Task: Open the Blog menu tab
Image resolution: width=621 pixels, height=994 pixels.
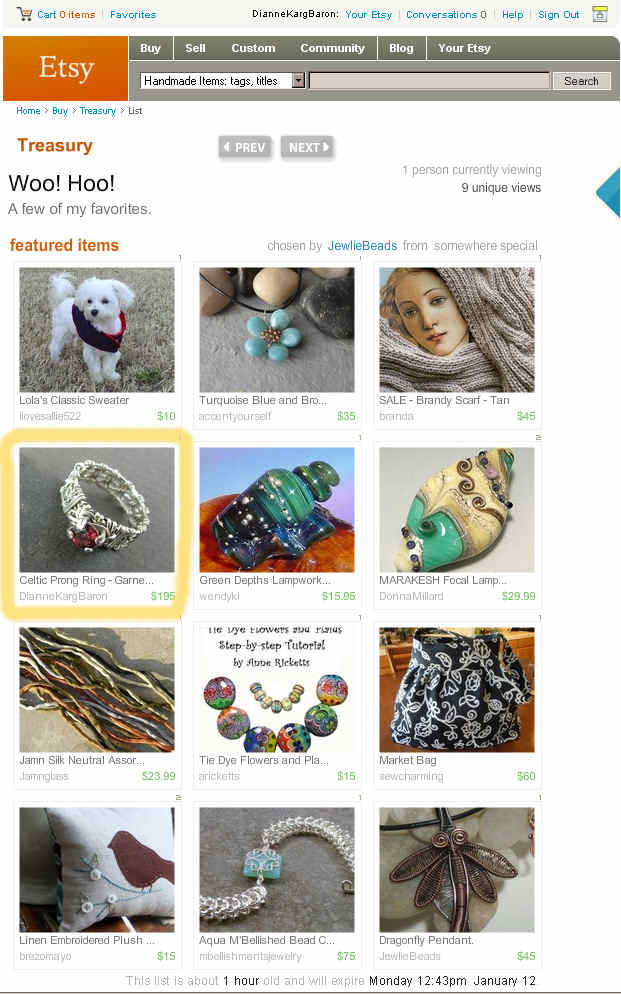Action: click(x=401, y=48)
